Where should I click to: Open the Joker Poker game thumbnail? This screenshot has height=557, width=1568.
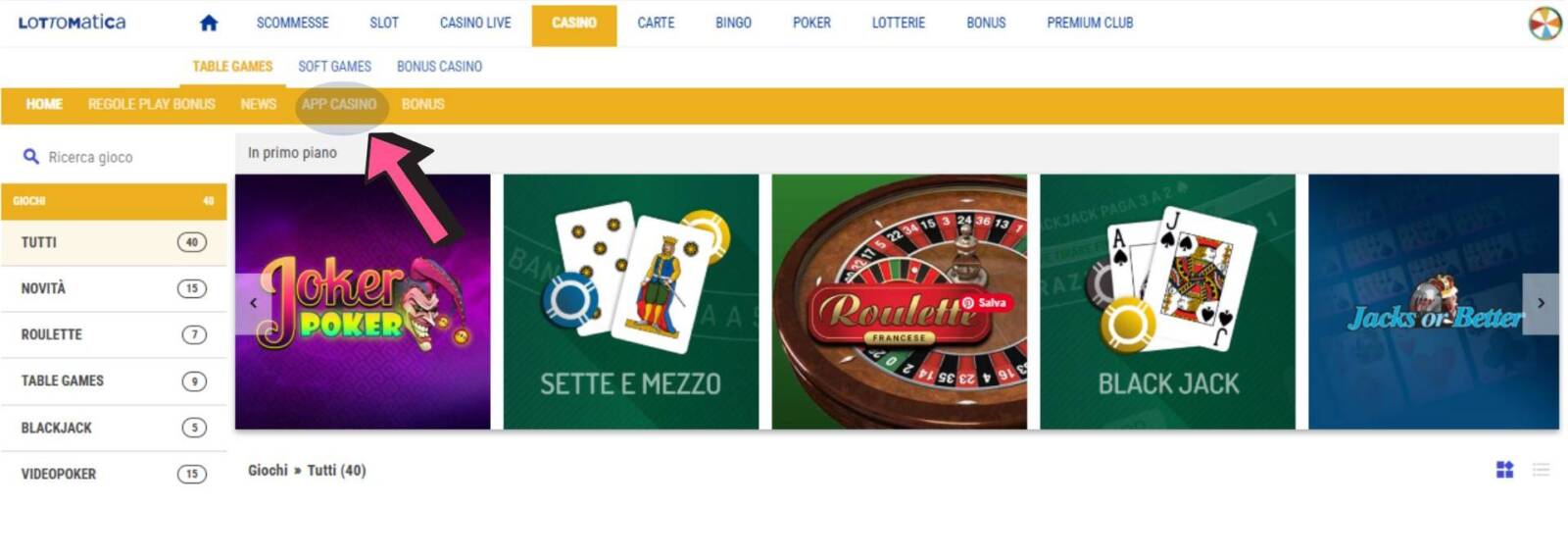pyautogui.click(x=363, y=302)
